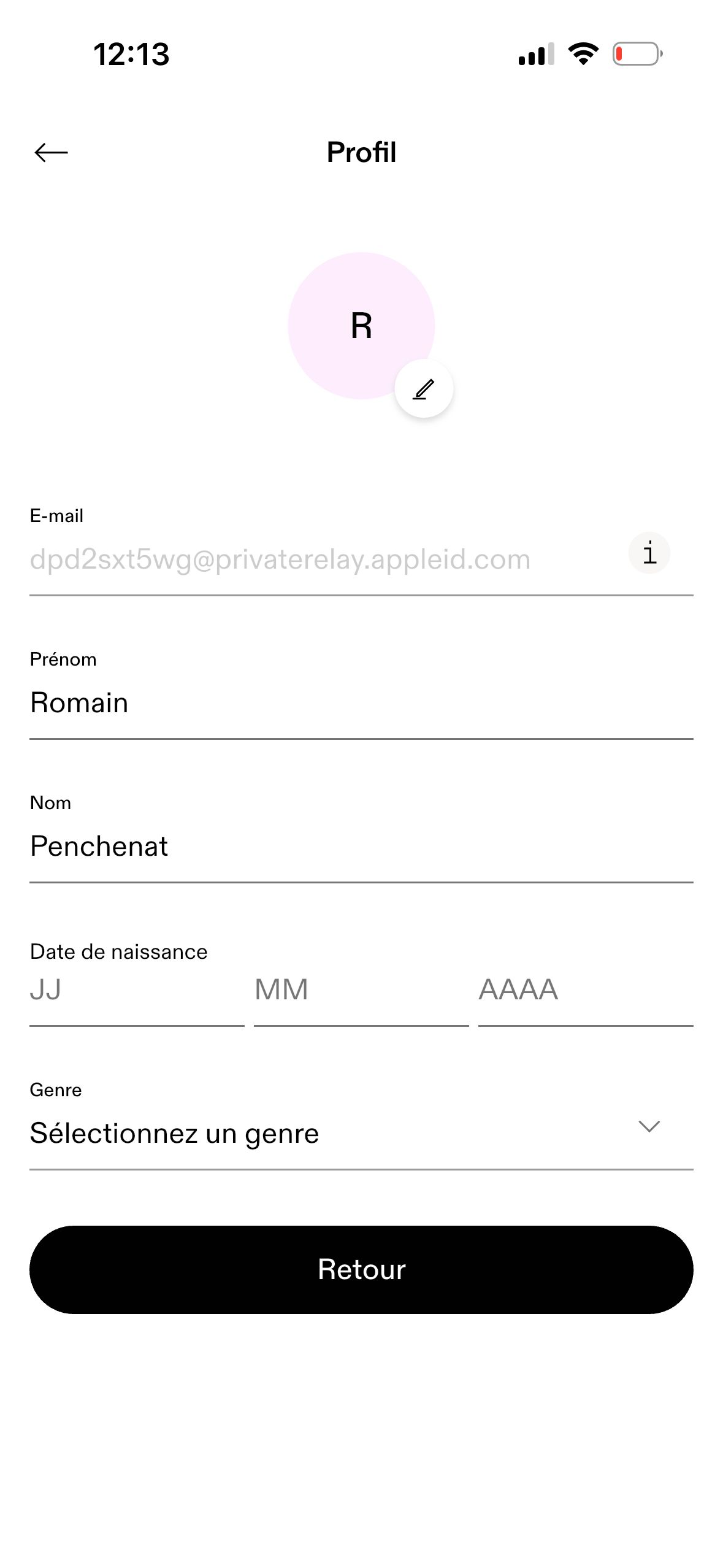Tap the battery indicator in status bar
Screen dimensions: 723x1568
click(638, 54)
